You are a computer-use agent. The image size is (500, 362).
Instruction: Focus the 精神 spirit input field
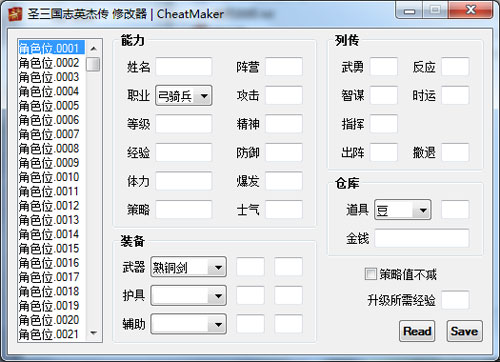click(x=284, y=124)
